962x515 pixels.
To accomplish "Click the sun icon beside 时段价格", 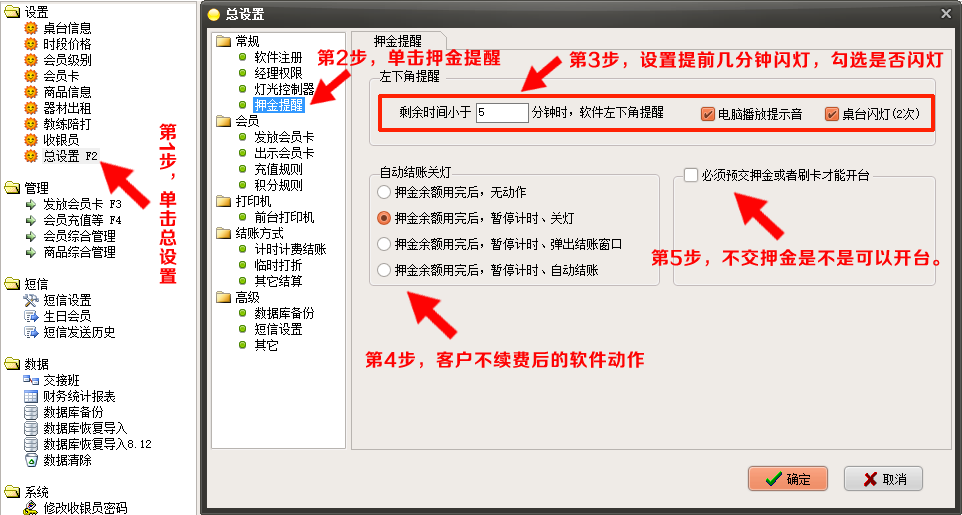I will tap(30, 44).
